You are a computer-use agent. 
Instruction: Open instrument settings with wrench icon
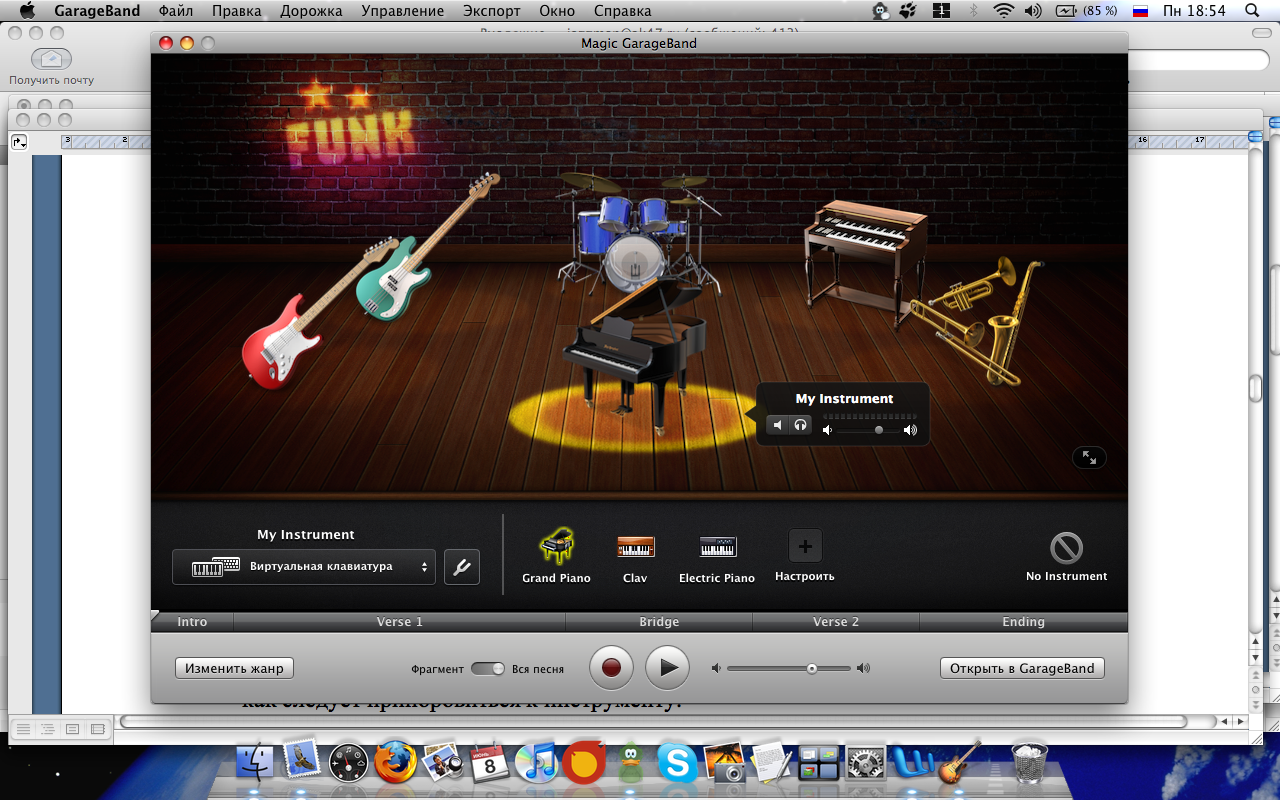[x=462, y=567]
